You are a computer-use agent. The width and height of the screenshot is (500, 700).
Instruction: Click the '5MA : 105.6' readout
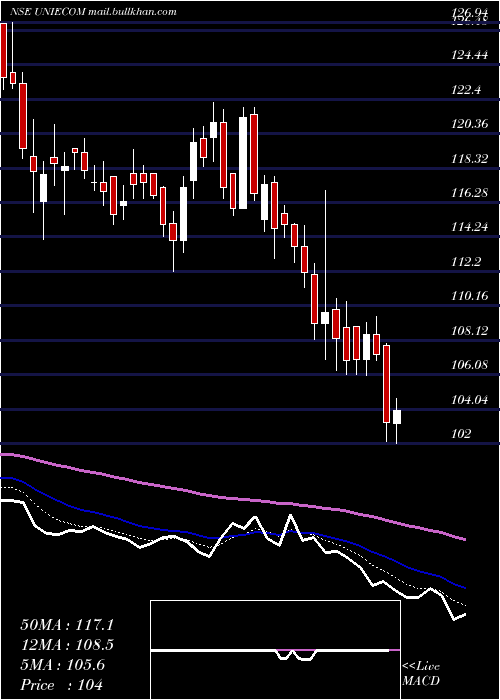point(63,665)
